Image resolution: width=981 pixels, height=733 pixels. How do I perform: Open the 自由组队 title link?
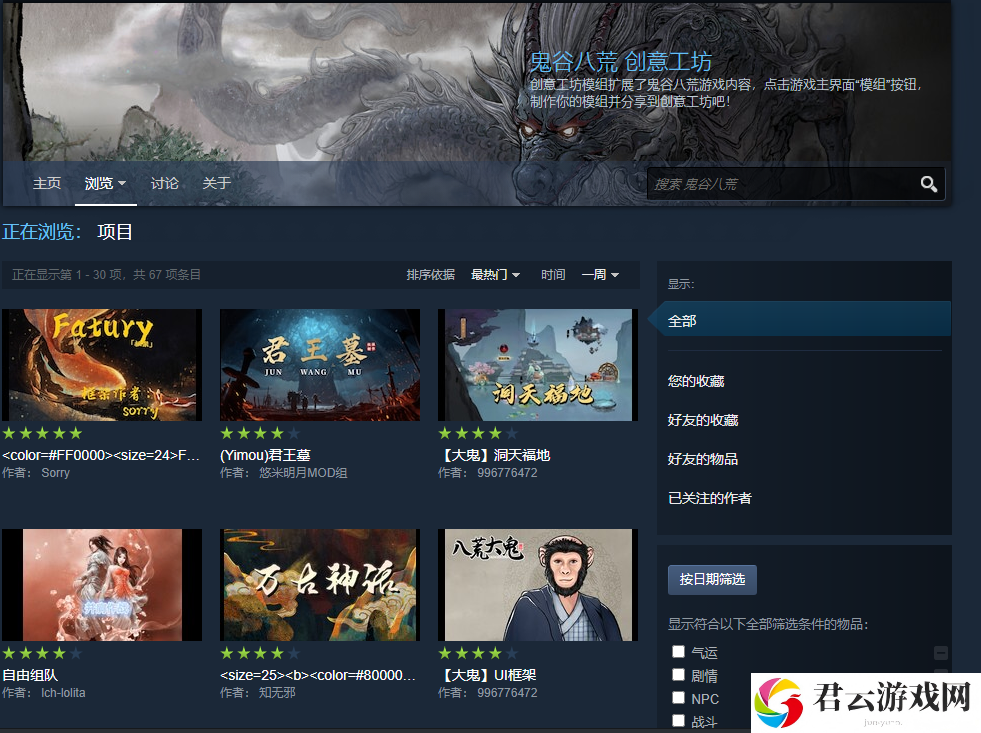[x=30, y=675]
